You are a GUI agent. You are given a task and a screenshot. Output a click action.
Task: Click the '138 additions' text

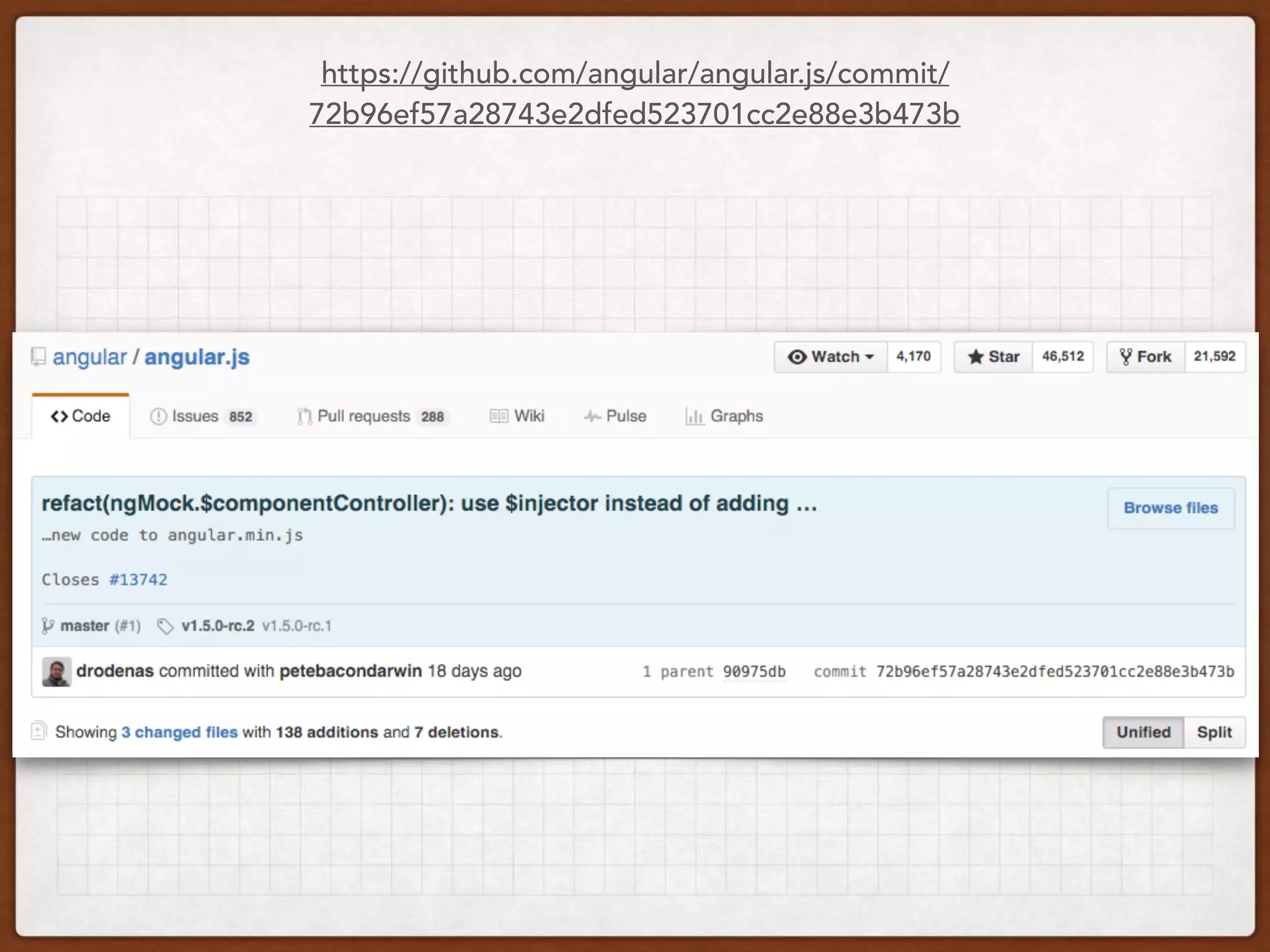click(x=327, y=732)
